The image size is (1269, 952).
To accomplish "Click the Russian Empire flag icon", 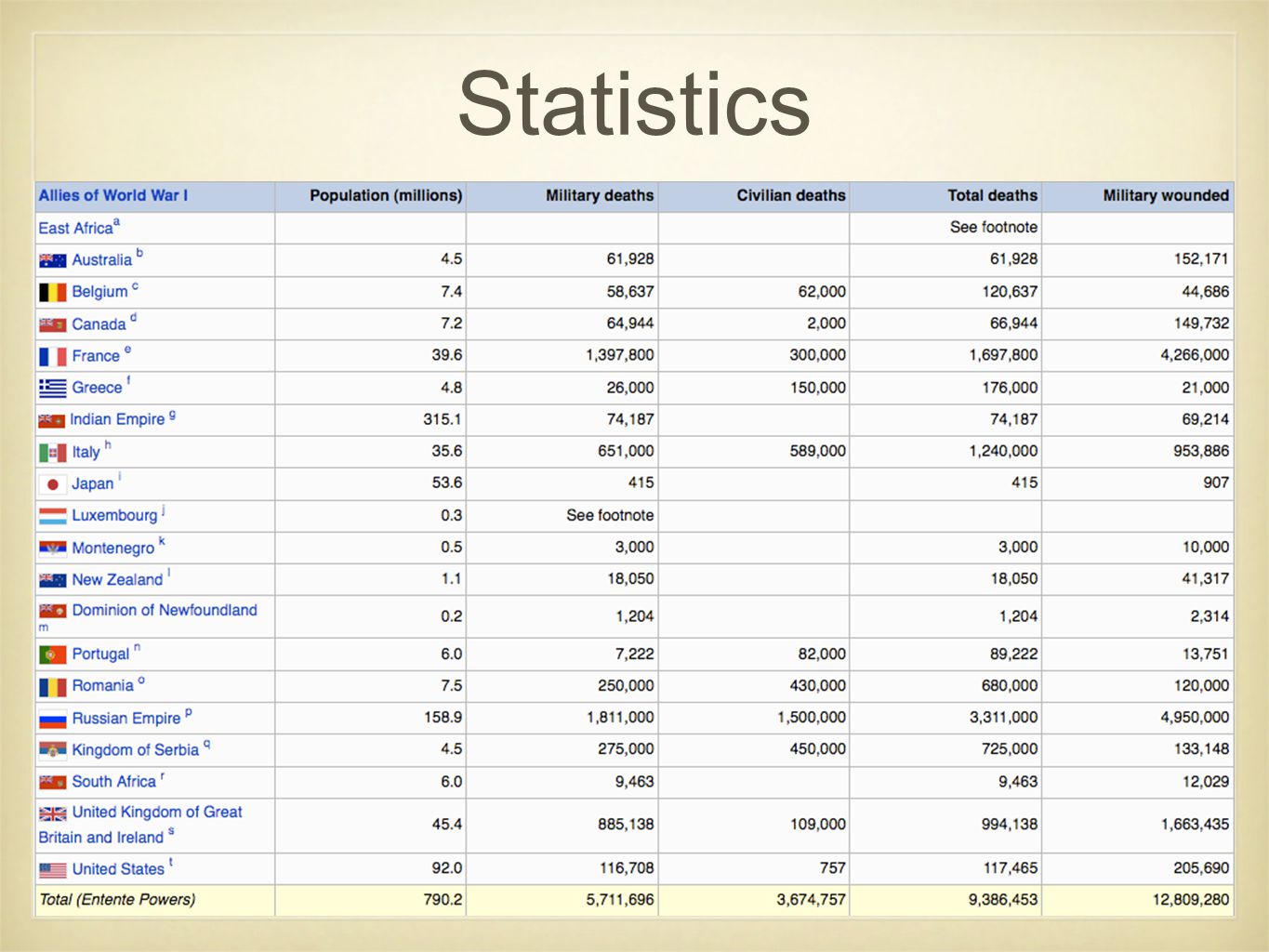I will (52, 720).
